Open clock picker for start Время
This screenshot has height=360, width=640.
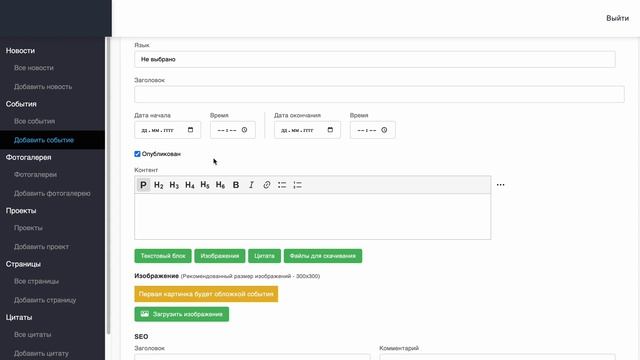[244, 130]
